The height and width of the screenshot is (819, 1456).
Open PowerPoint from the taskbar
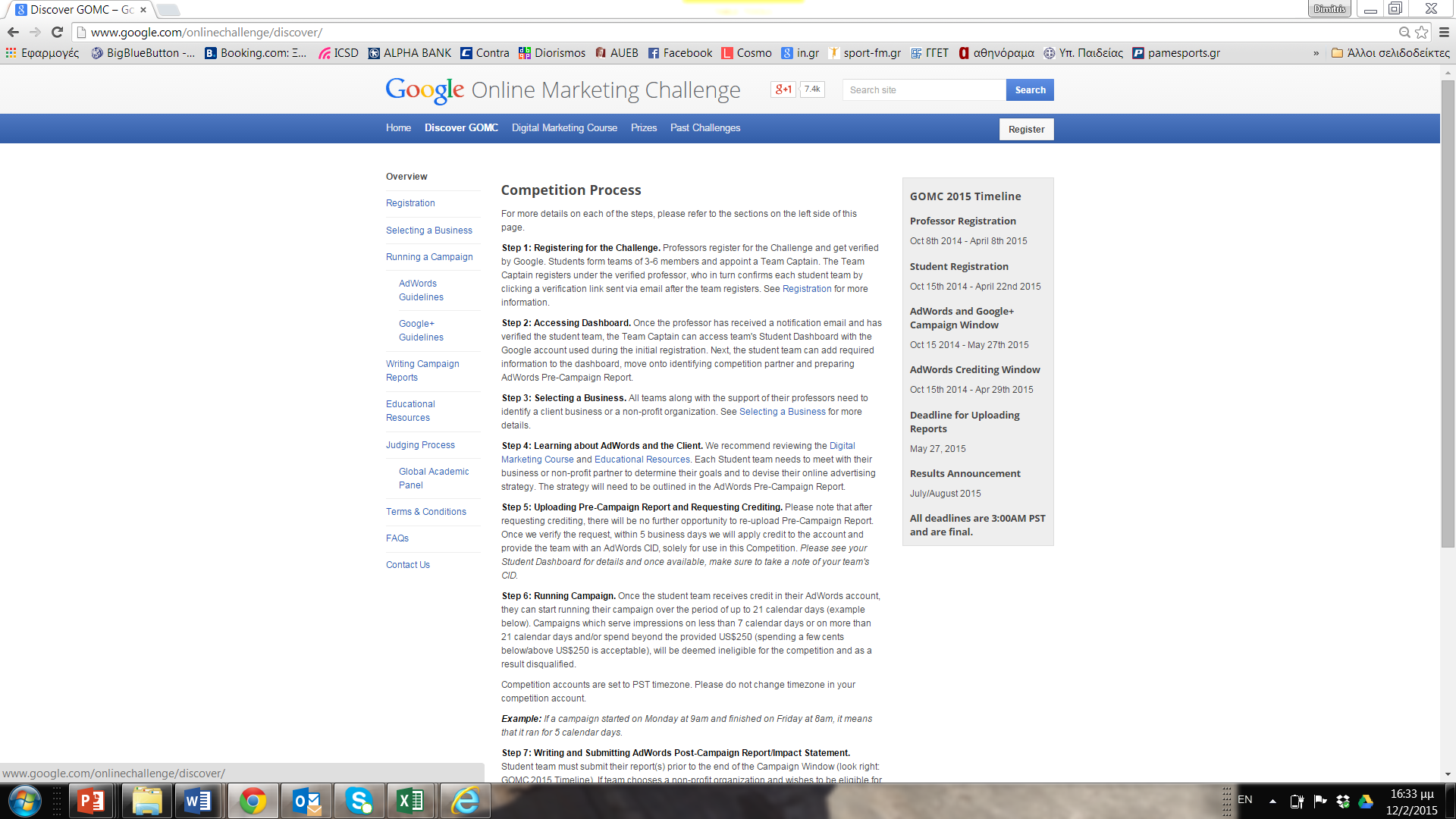[91, 801]
